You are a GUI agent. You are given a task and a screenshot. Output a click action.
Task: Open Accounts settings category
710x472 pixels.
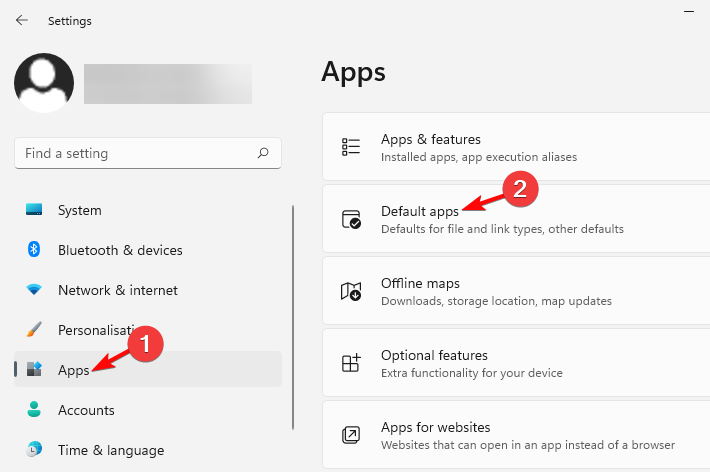tap(148, 409)
